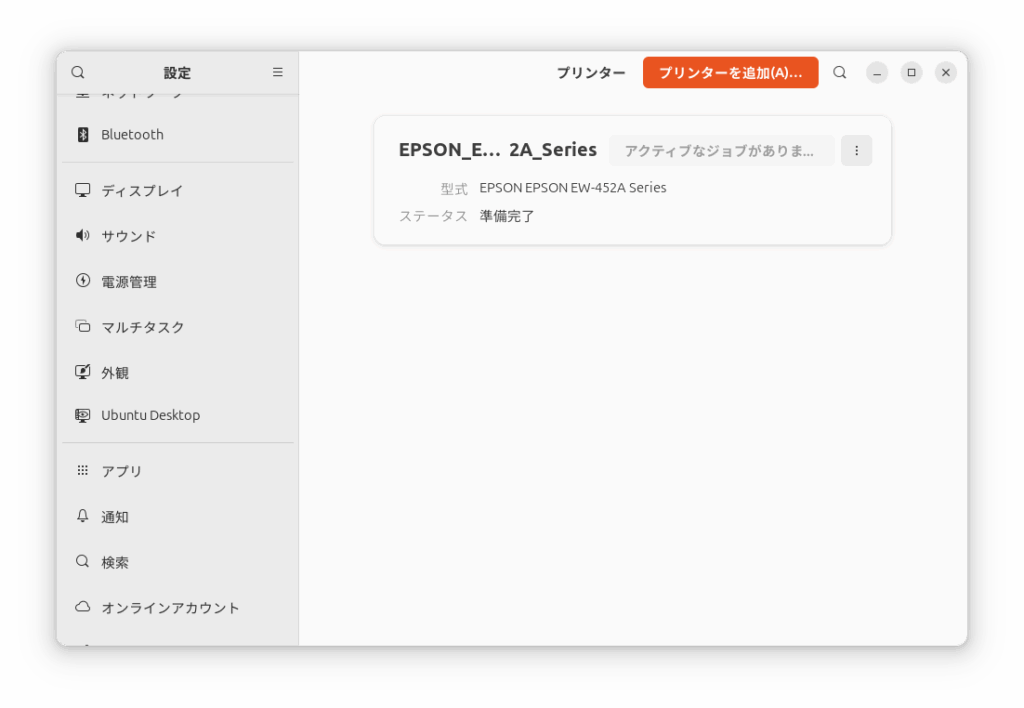Click the sound speaker icon
The image size is (1024, 708).
point(83,235)
